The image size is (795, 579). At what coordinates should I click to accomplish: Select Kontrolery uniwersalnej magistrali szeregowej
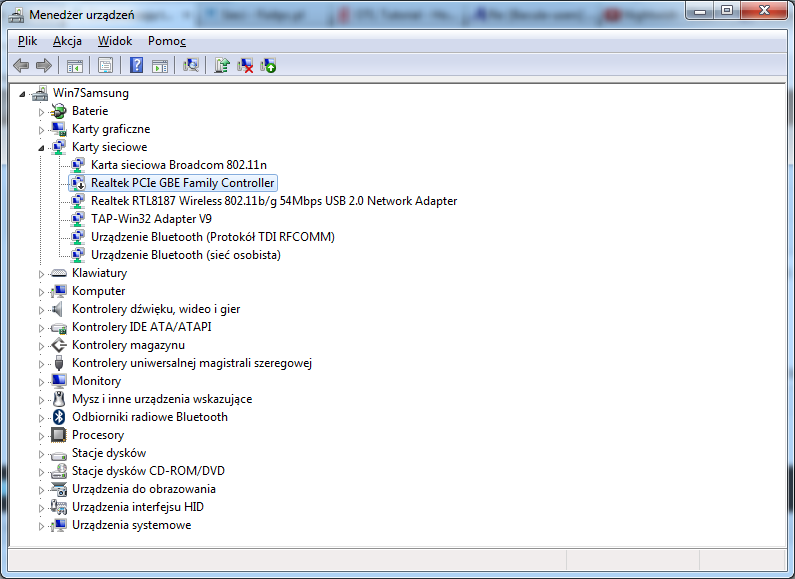point(192,363)
